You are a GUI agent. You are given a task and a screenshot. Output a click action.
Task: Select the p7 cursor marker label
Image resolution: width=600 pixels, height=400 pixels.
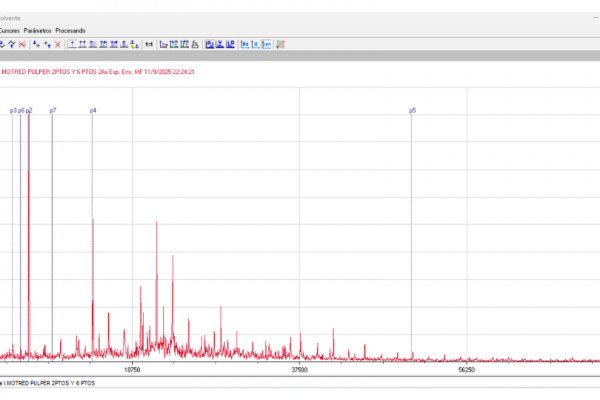[x=53, y=110]
